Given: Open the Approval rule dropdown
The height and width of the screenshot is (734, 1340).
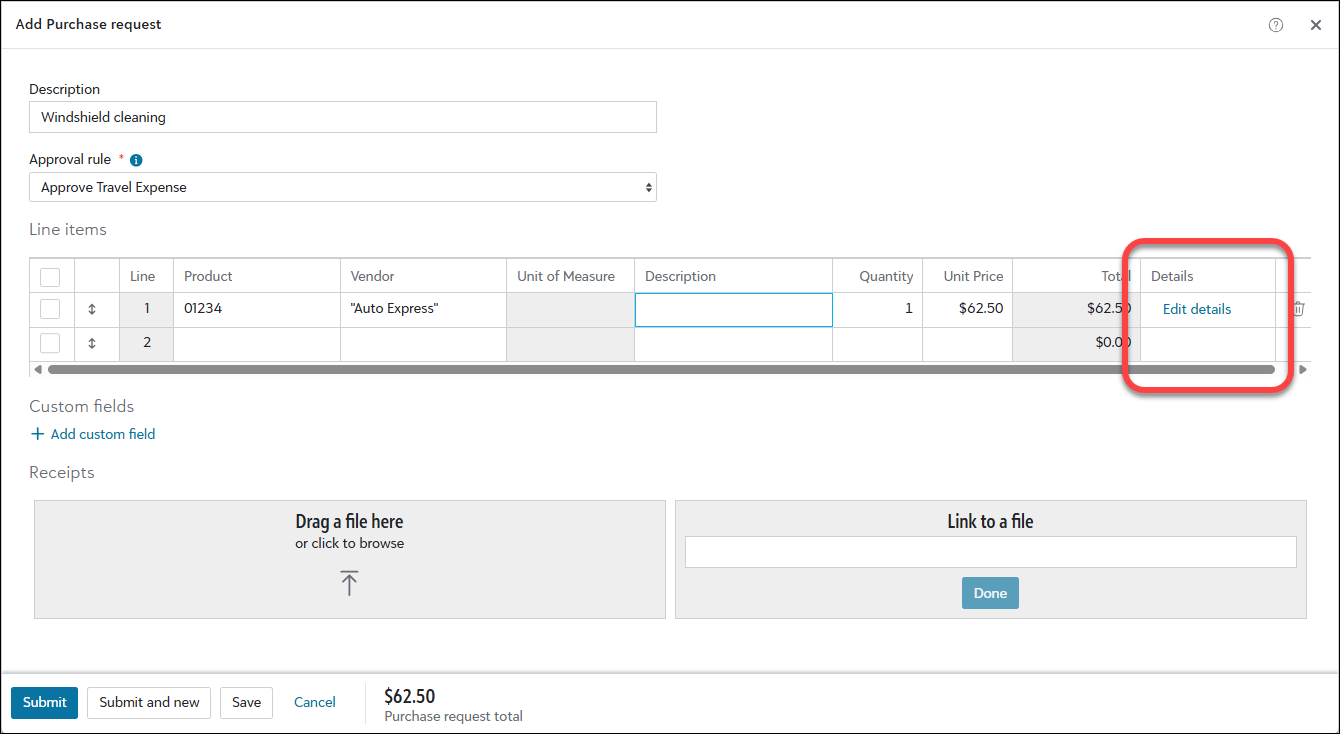Looking at the screenshot, I should pyautogui.click(x=342, y=187).
